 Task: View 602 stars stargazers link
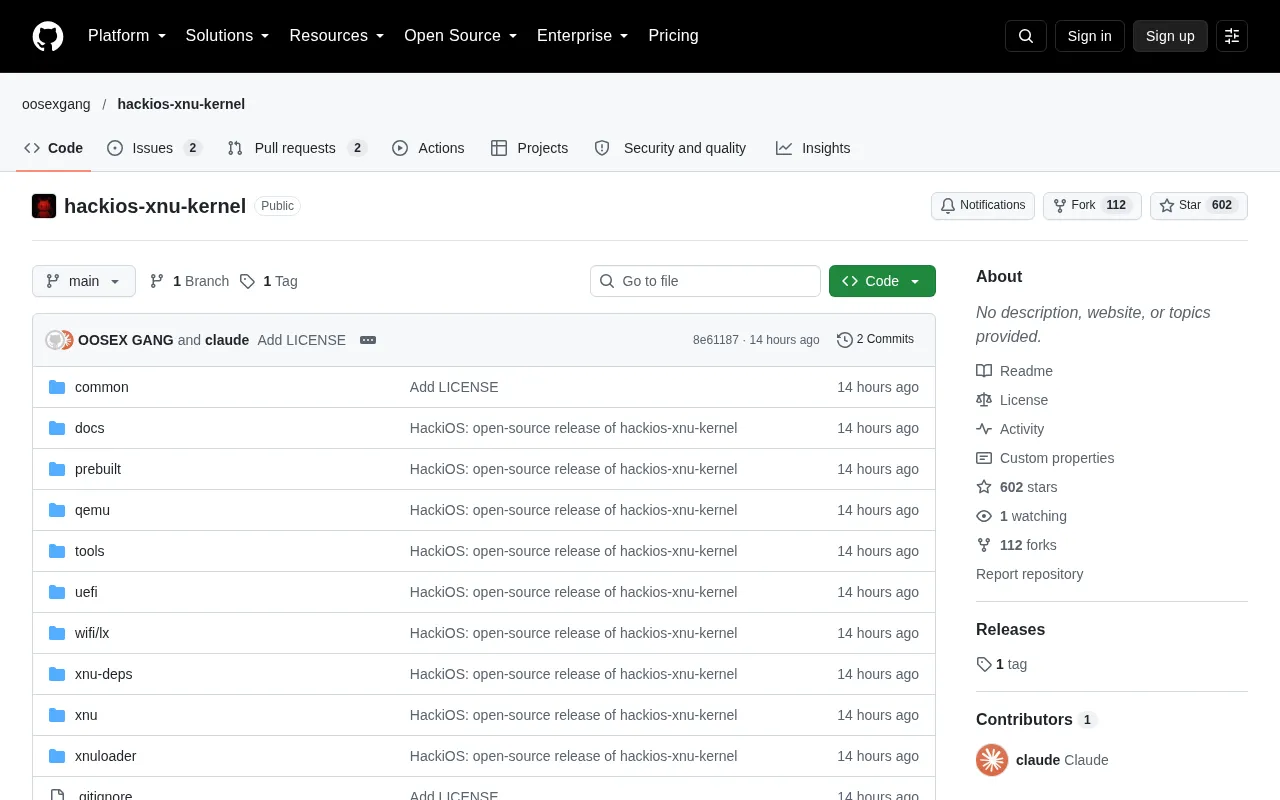click(x=1016, y=487)
